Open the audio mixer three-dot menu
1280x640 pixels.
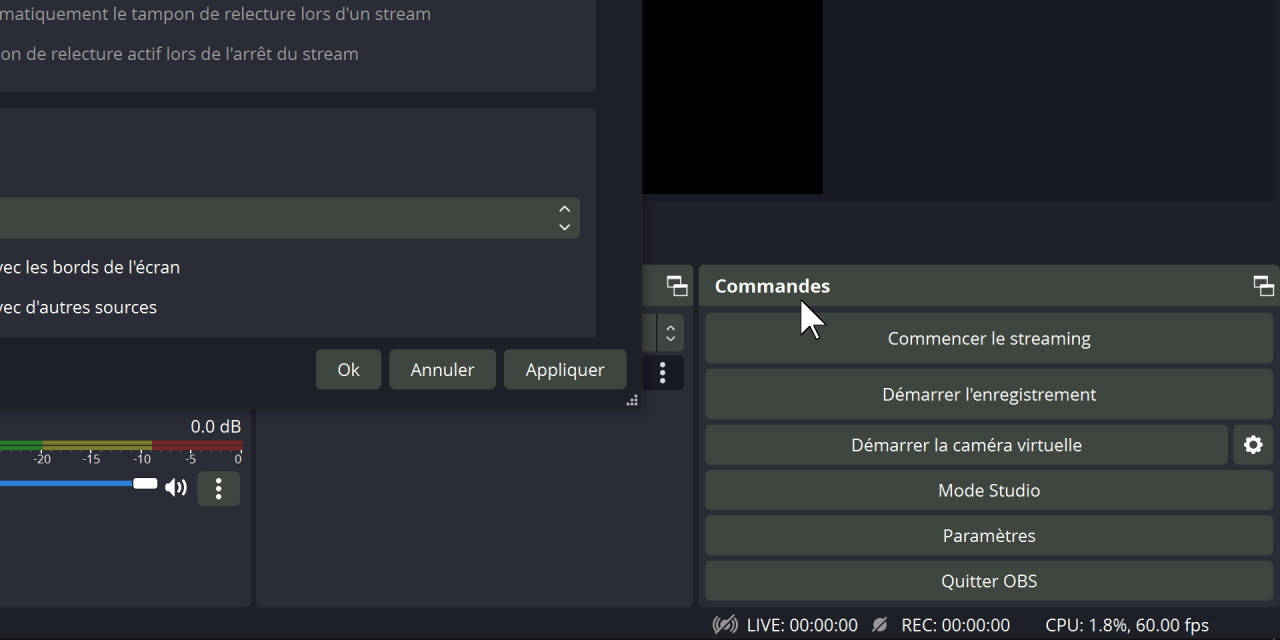point(218,488)
